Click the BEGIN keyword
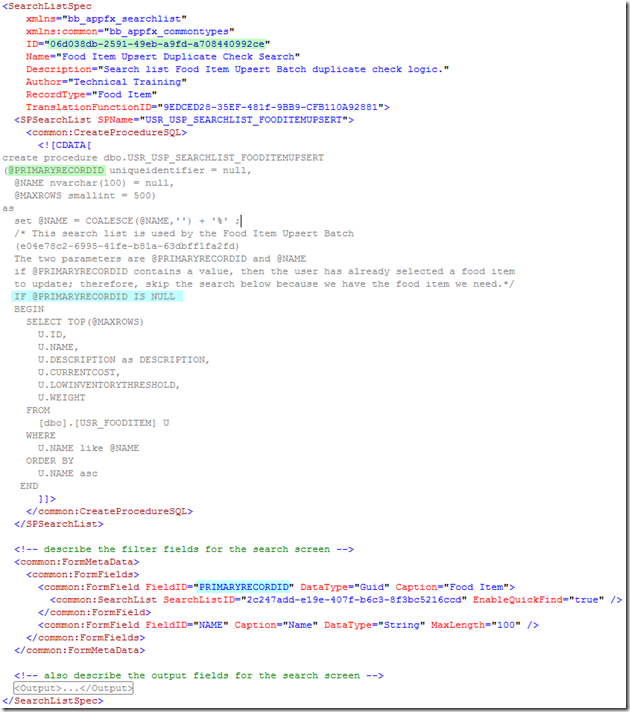 pyautogui.click(x=29, y=309)
